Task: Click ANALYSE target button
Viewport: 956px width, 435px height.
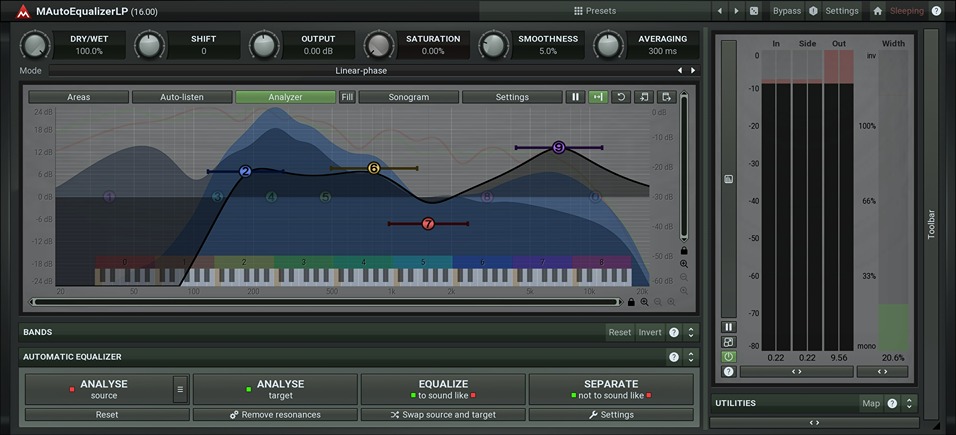Action: [275, 389]
